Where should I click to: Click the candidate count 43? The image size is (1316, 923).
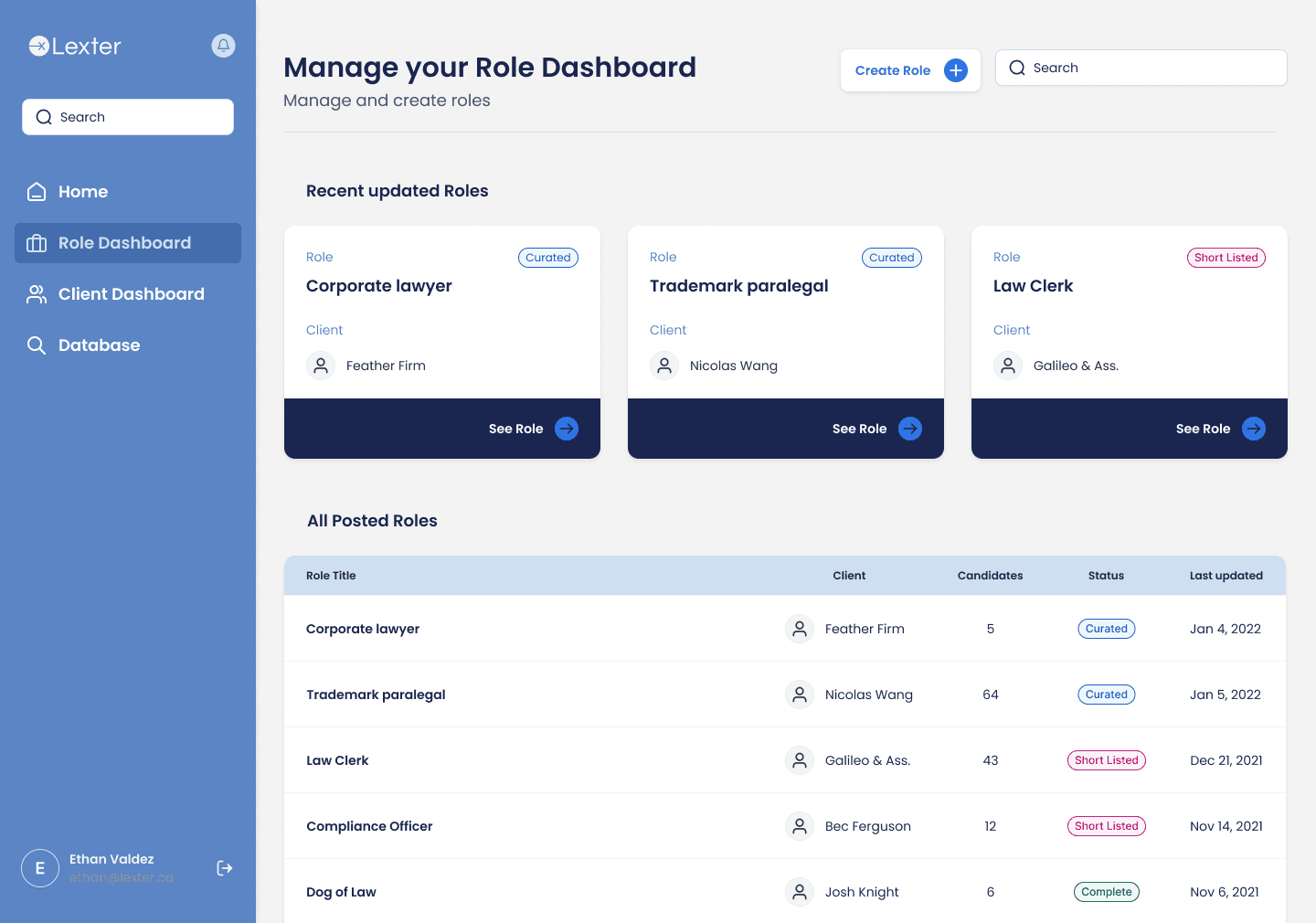click(x=991, y=760)
